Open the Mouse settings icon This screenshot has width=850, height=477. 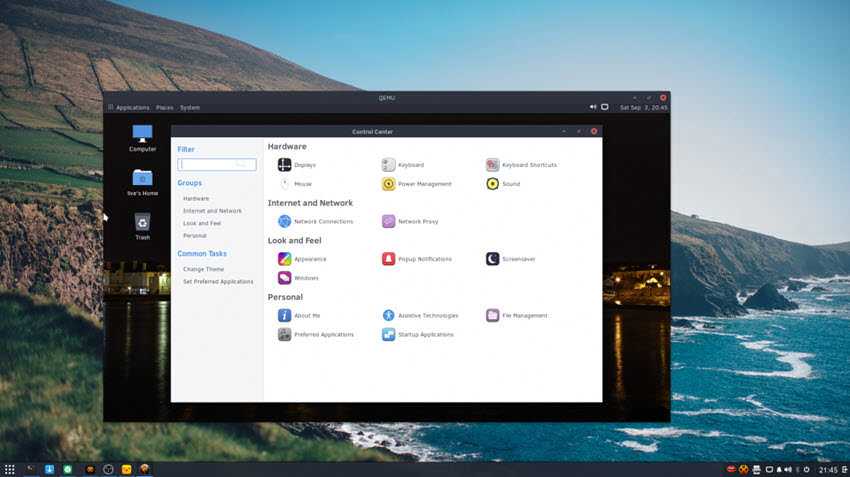[x=285, y=184]
